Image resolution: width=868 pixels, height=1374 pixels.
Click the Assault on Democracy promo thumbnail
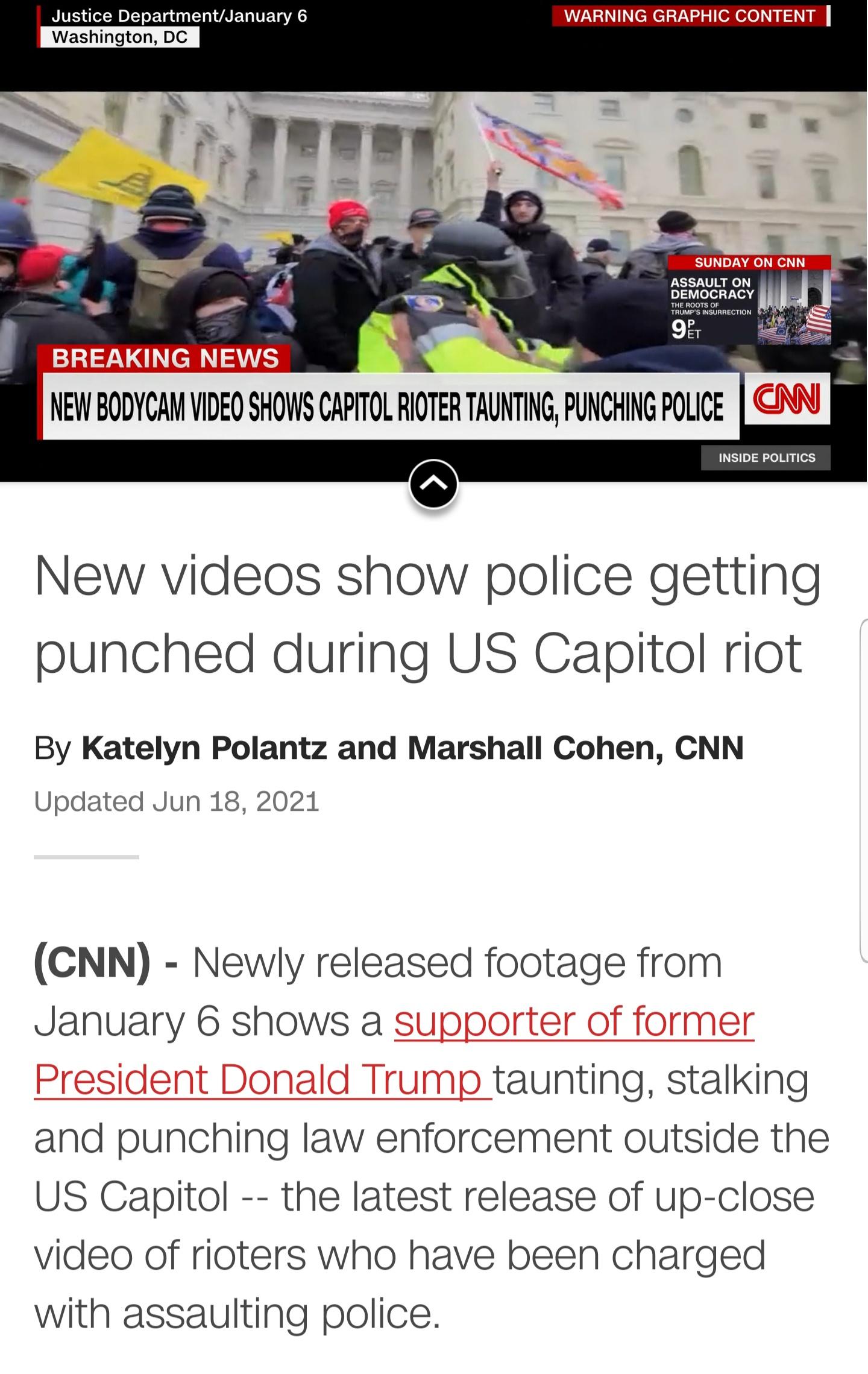(x=794, y=307)
